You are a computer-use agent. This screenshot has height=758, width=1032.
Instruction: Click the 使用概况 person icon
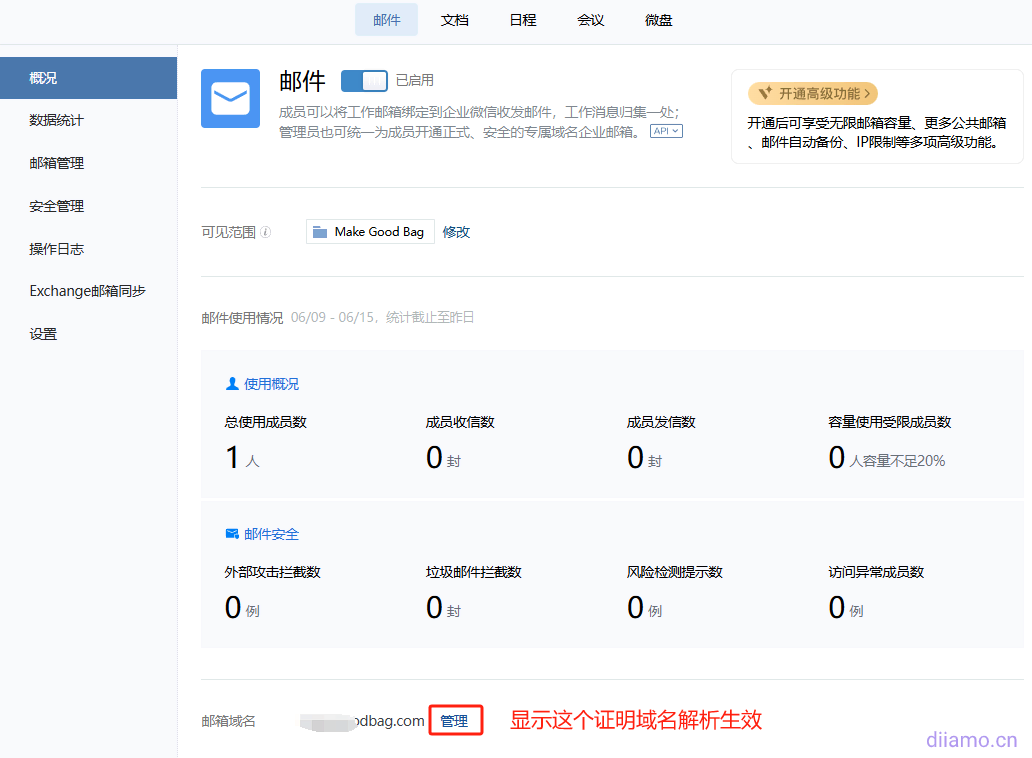tap(232, 384)
